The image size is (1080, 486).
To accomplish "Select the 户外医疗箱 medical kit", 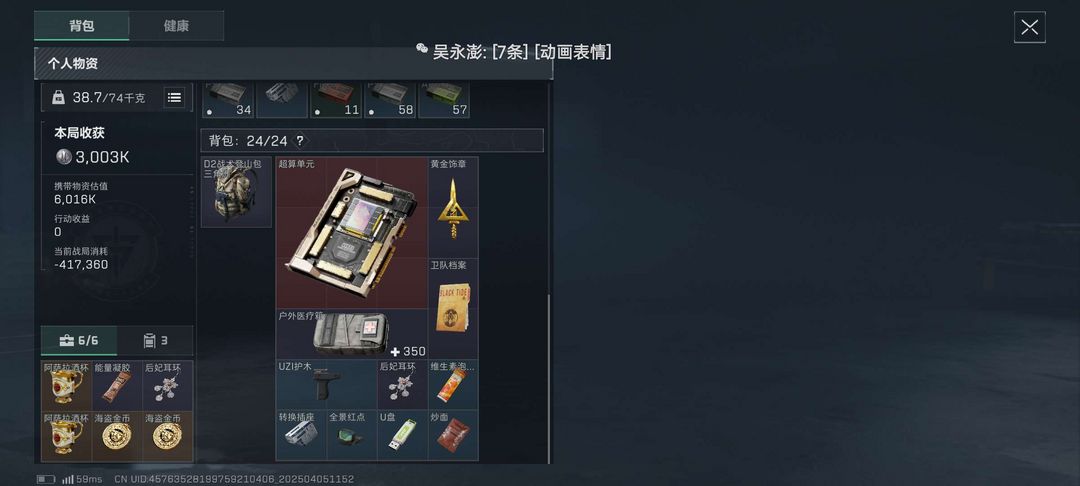I will (x=352, y=334).
